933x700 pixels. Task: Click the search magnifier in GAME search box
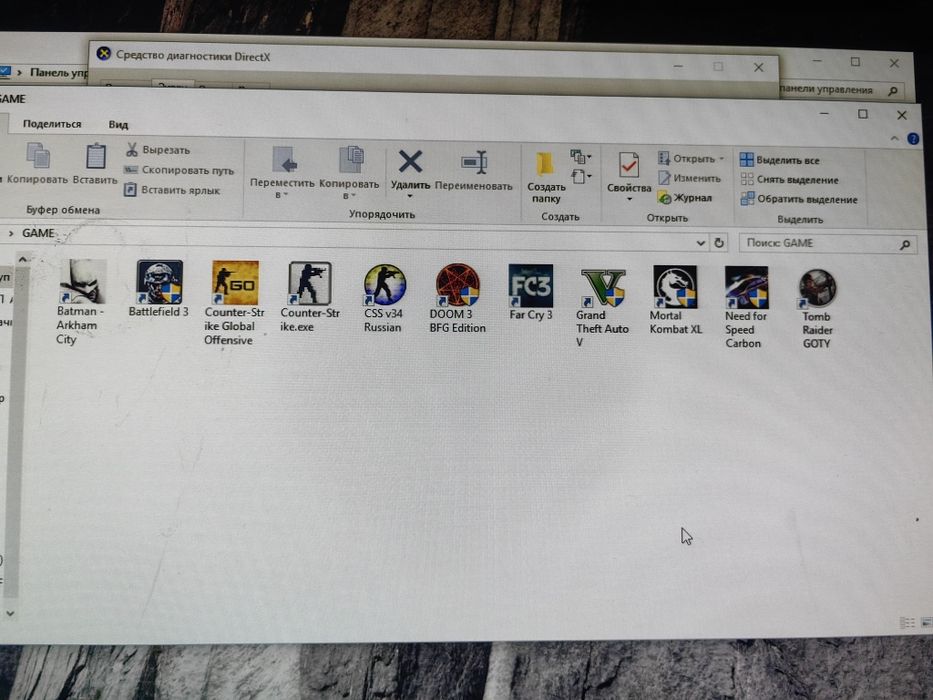(905, 244)
